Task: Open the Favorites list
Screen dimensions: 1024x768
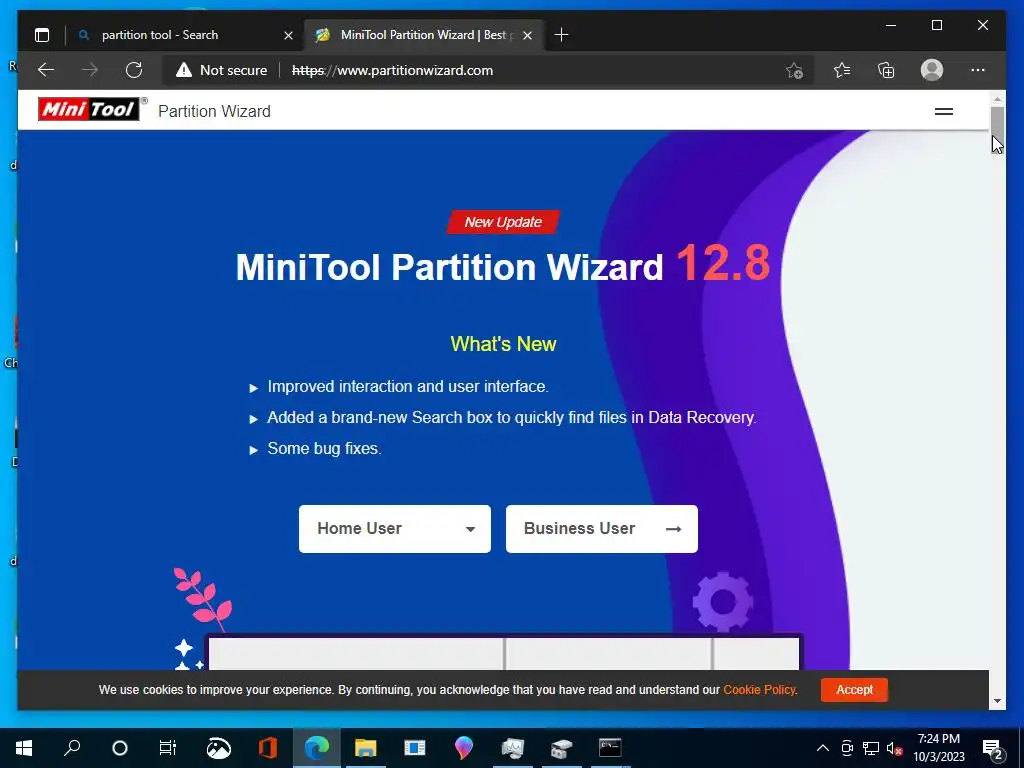Action: (842, 70)
